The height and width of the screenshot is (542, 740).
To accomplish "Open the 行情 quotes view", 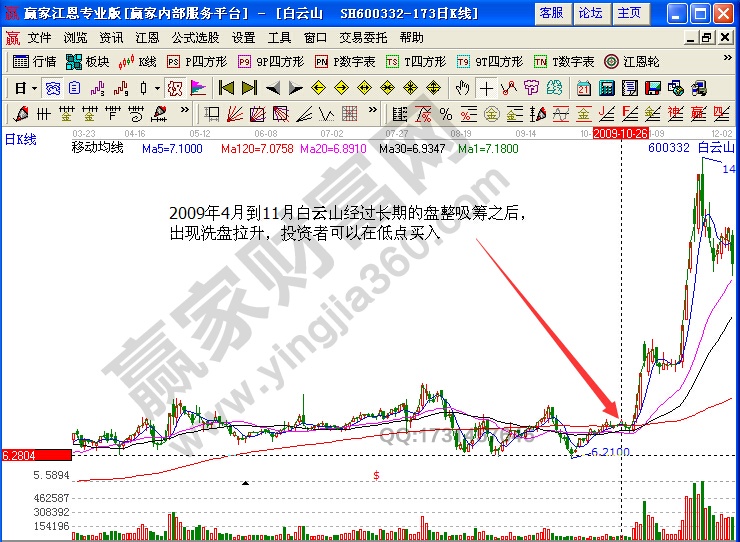I will pyautogui.click(x=35, y=61).
